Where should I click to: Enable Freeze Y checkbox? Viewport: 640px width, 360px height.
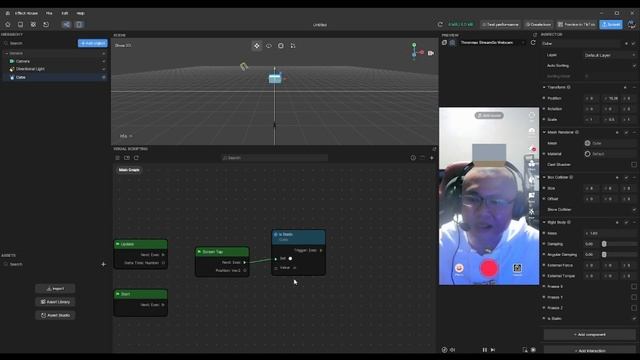point(634,297)
